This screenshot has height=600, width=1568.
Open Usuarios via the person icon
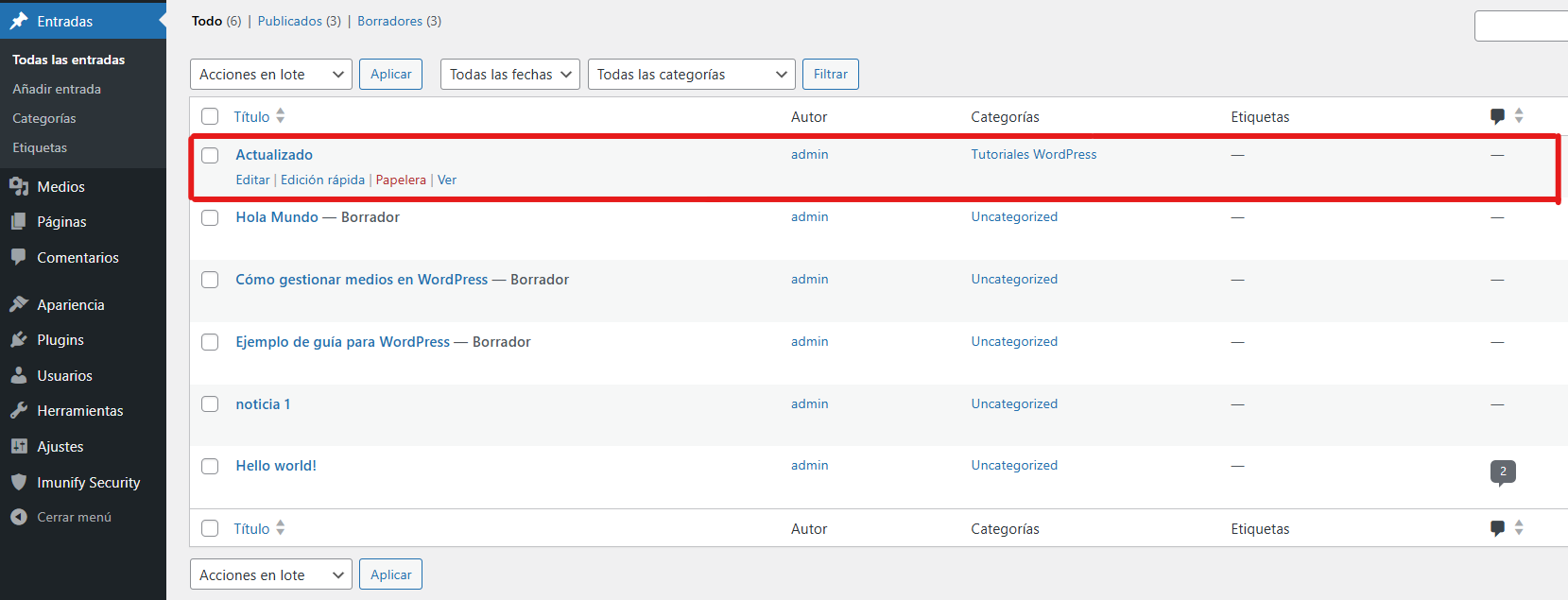[19, 375]
